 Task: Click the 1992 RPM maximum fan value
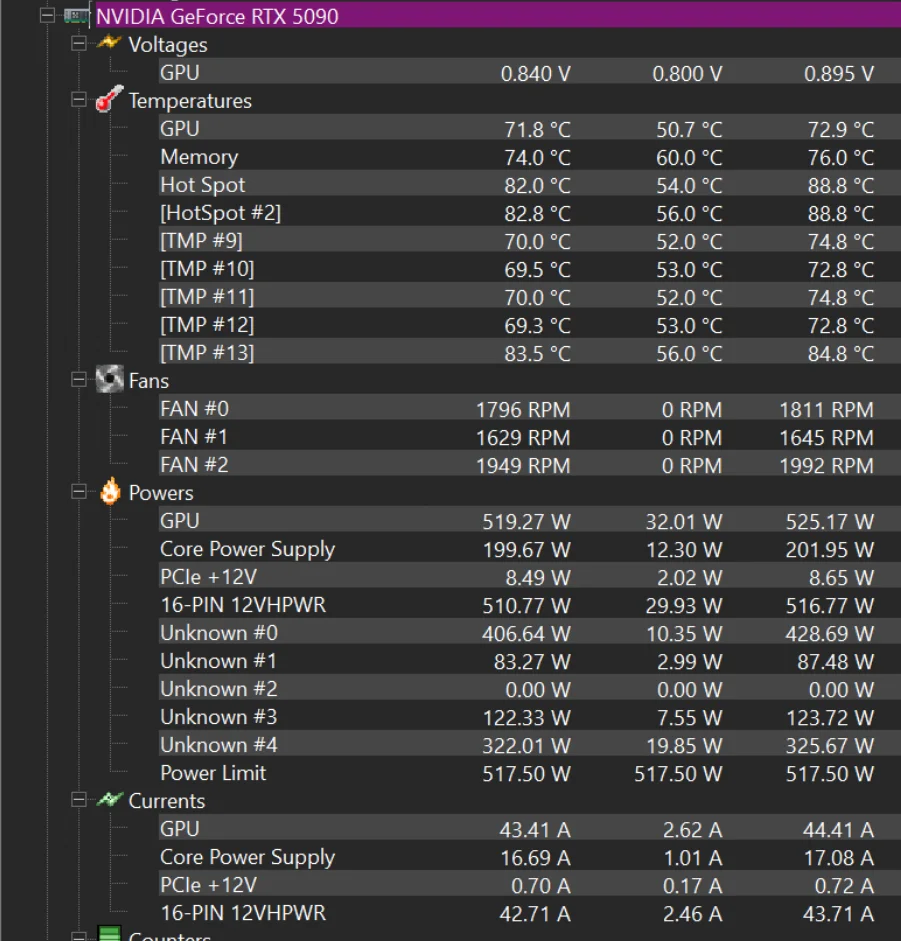click(827, 466)
